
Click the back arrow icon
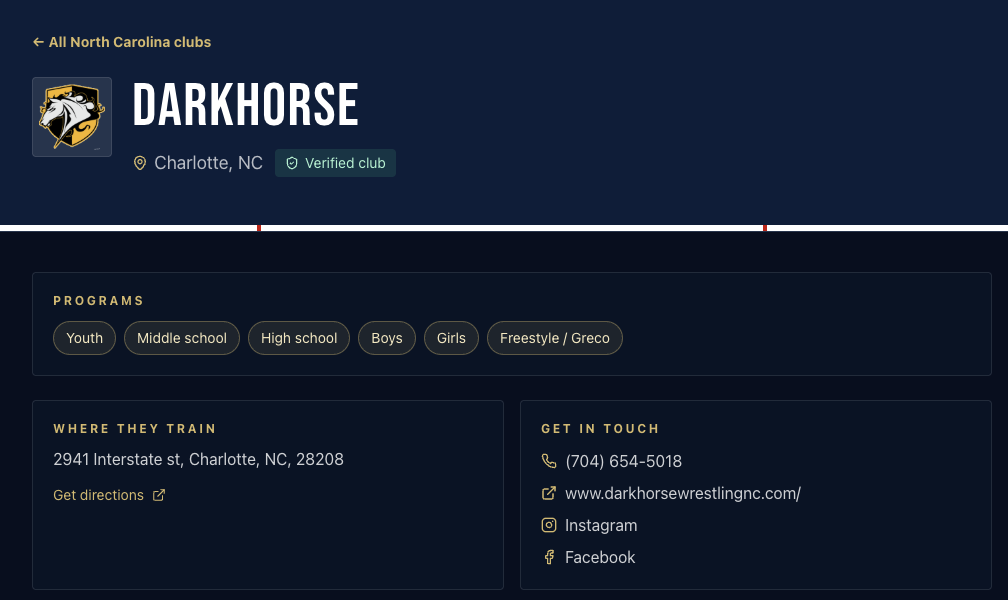point(38,42)
